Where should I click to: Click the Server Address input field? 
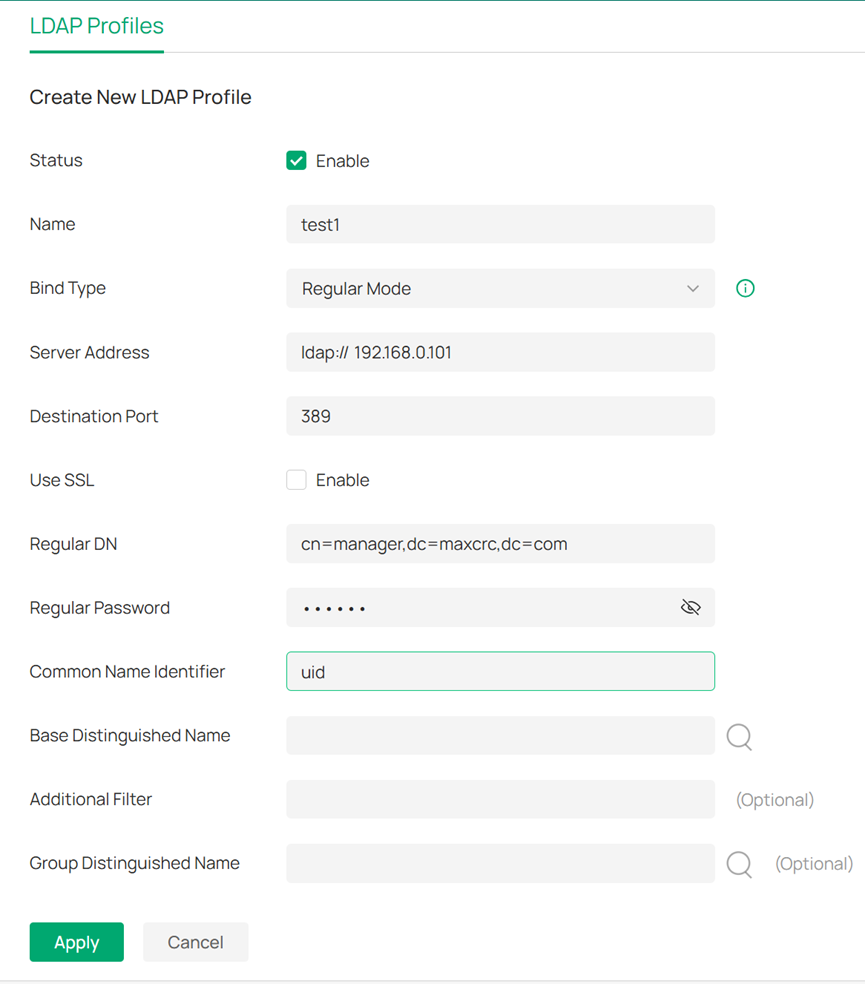[x=500, y=352]
